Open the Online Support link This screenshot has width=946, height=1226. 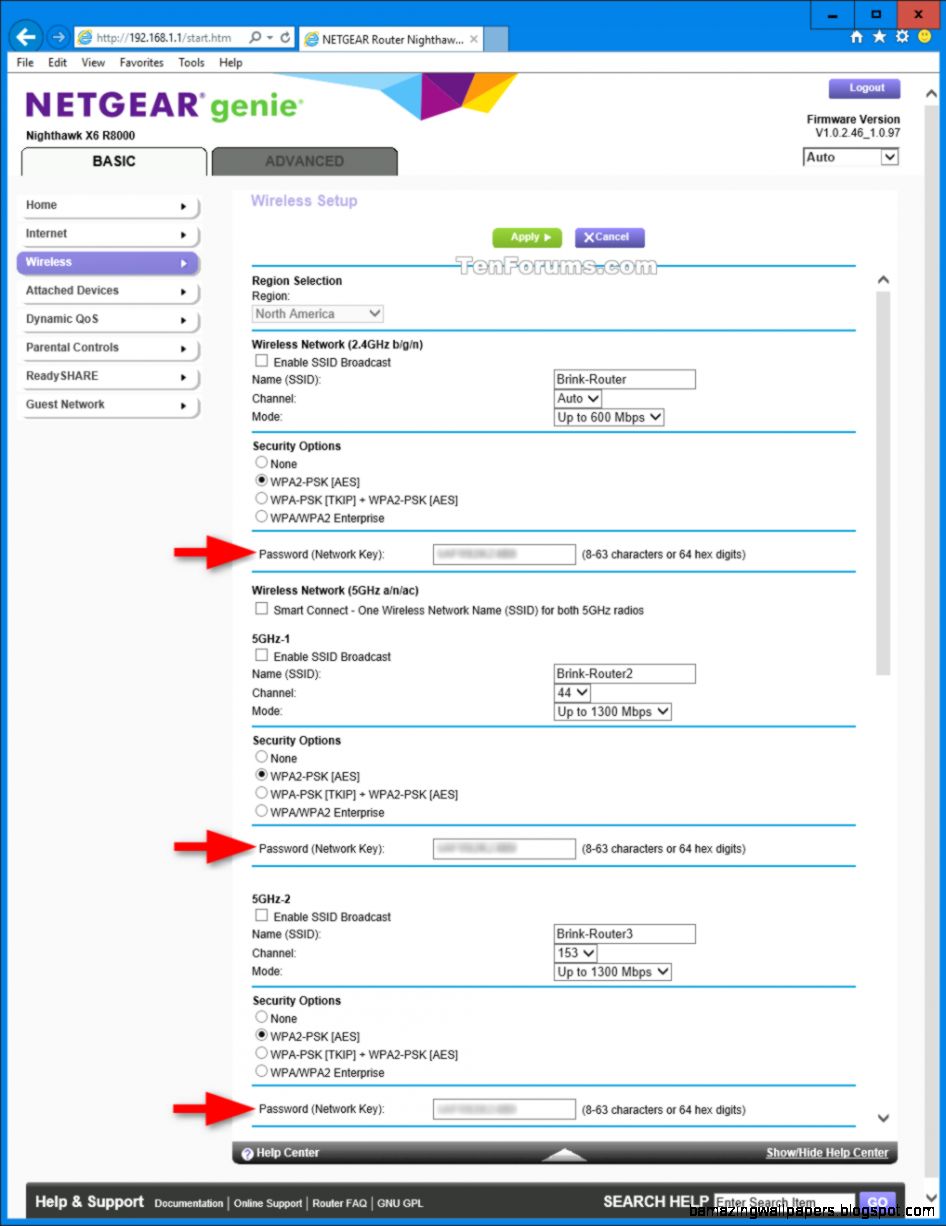coord(268,1203)
